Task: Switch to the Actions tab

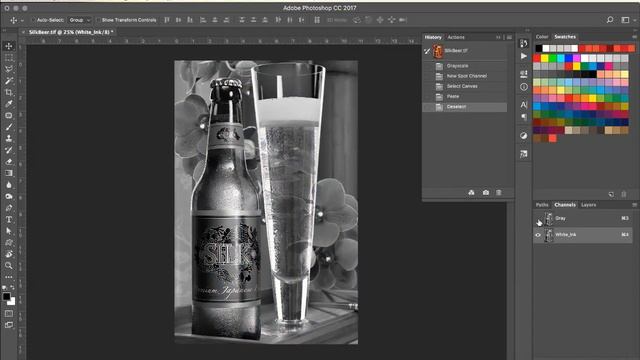Action: click(x=456, y=37)
